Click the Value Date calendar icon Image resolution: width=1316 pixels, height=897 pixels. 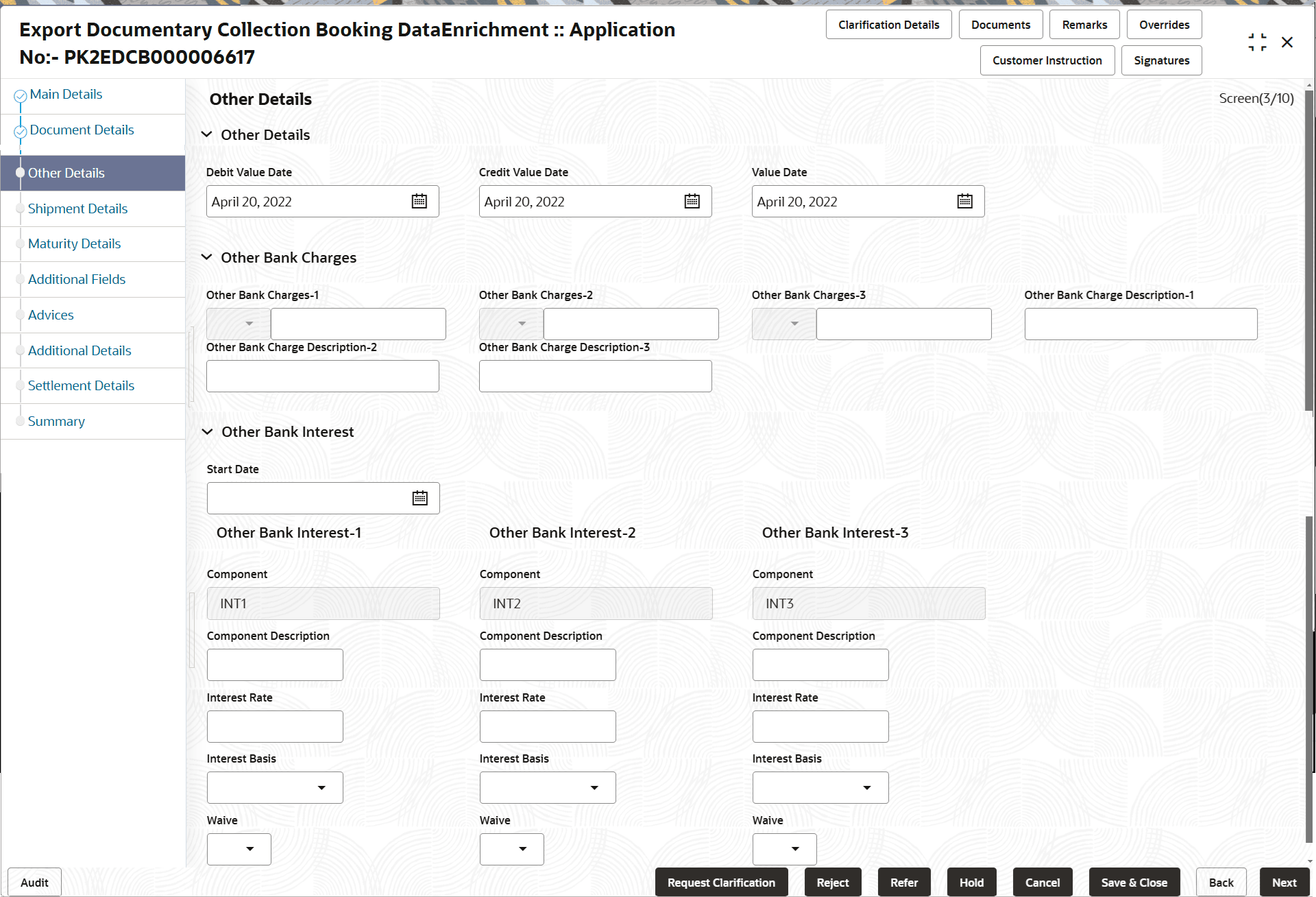click(x=964, y=202)
